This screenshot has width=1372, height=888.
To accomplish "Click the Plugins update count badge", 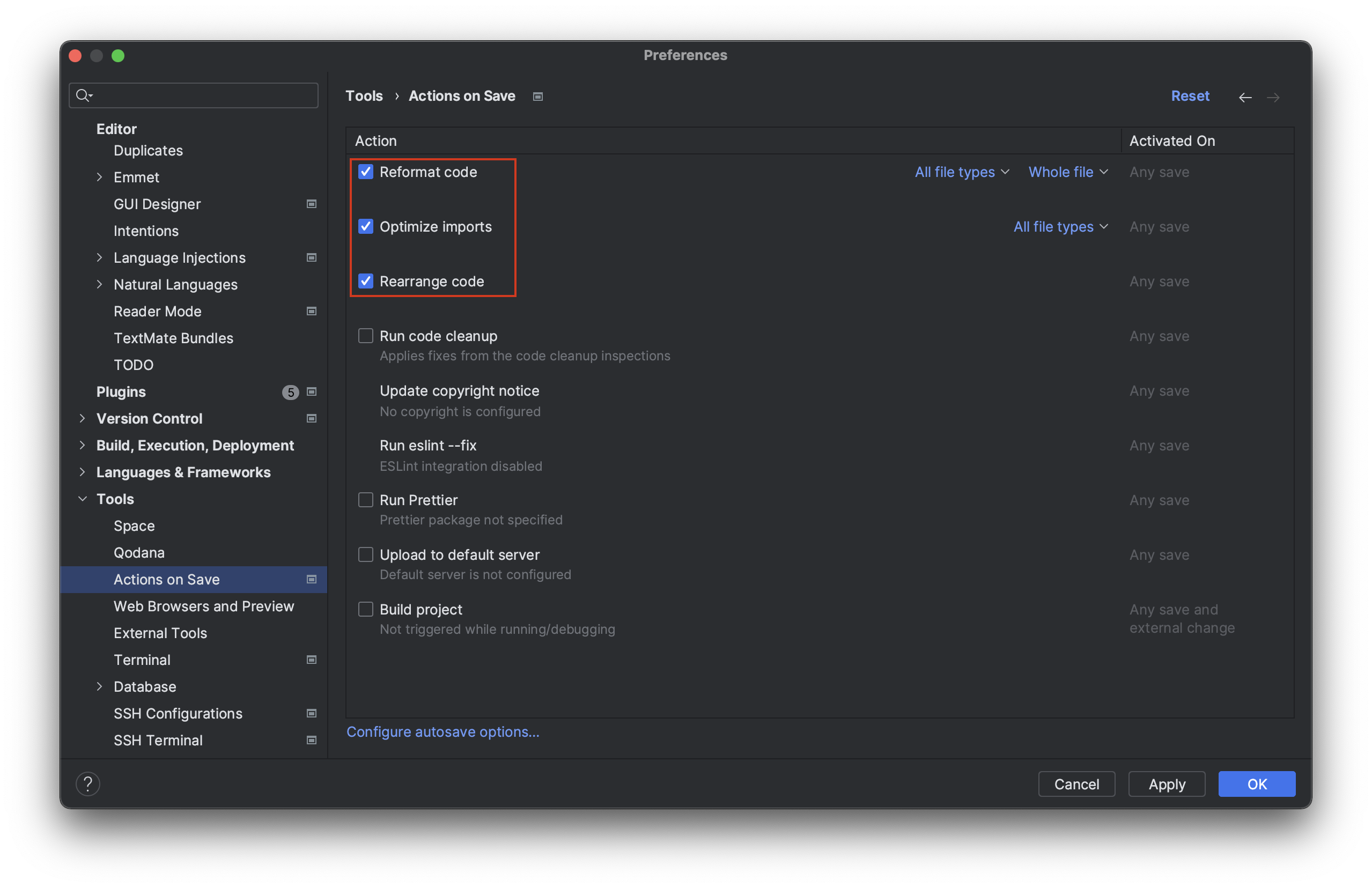I will click(291, 392).
